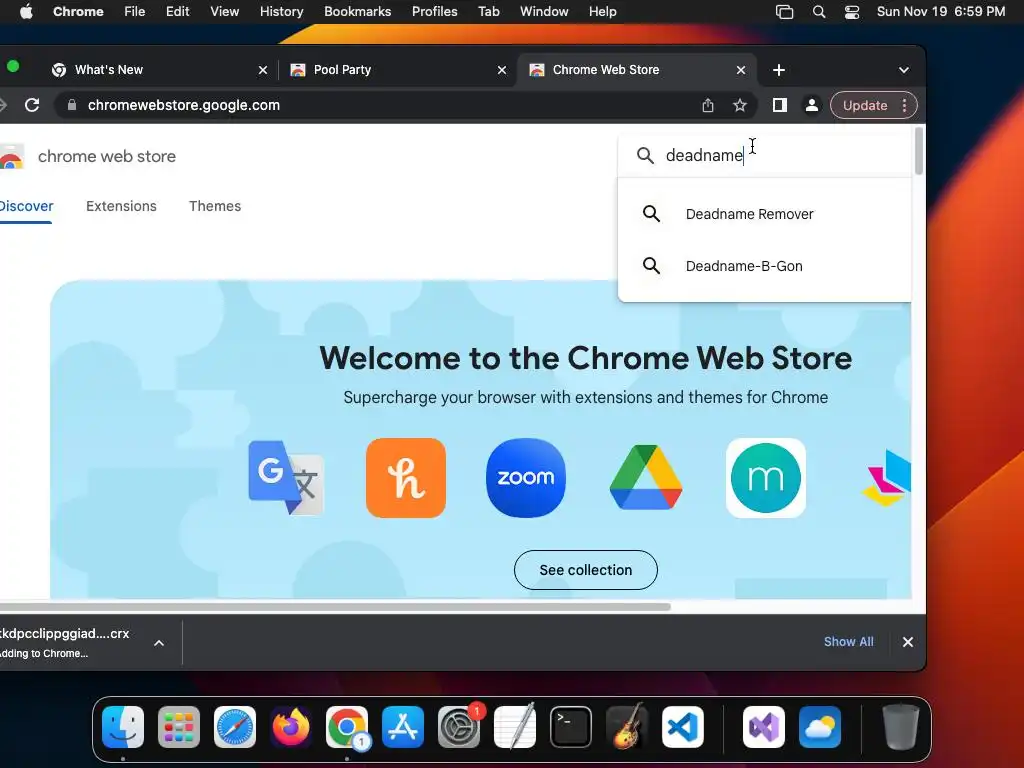Open GarageBand from the Dock
The width and height of the screenshot is (1024, 768).
(x=627, y=727)
